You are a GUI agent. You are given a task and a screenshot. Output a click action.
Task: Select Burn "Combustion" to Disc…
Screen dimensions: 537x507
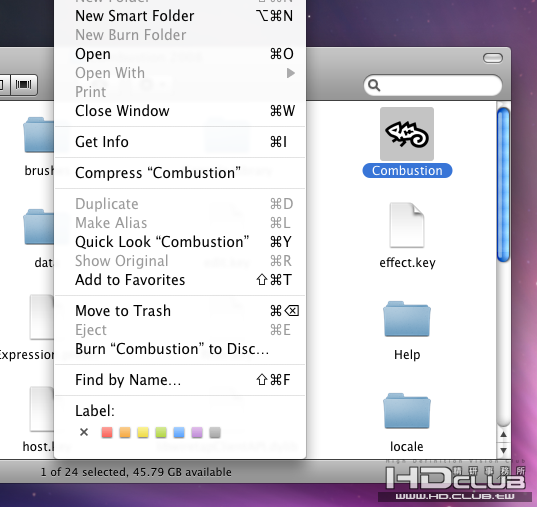pos(180,349)
